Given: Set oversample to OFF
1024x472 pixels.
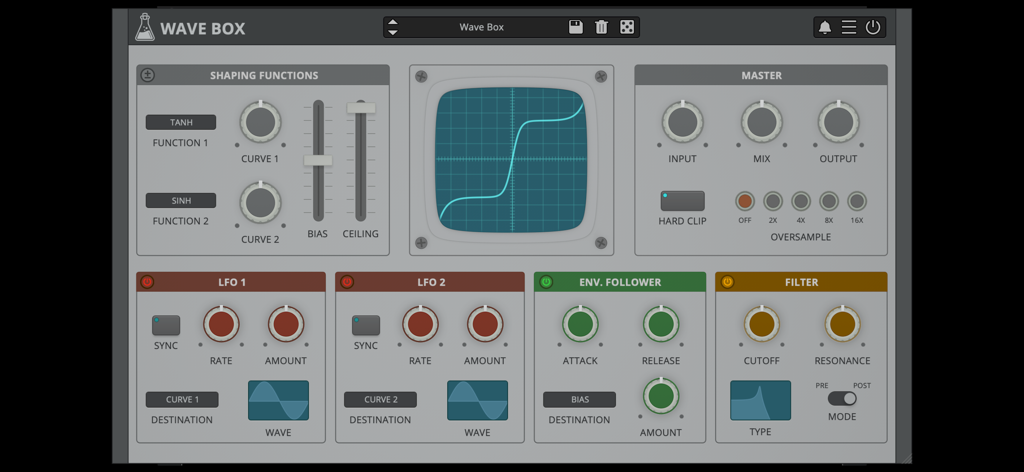Looking at the screenshot, I should tap(744, 201).
